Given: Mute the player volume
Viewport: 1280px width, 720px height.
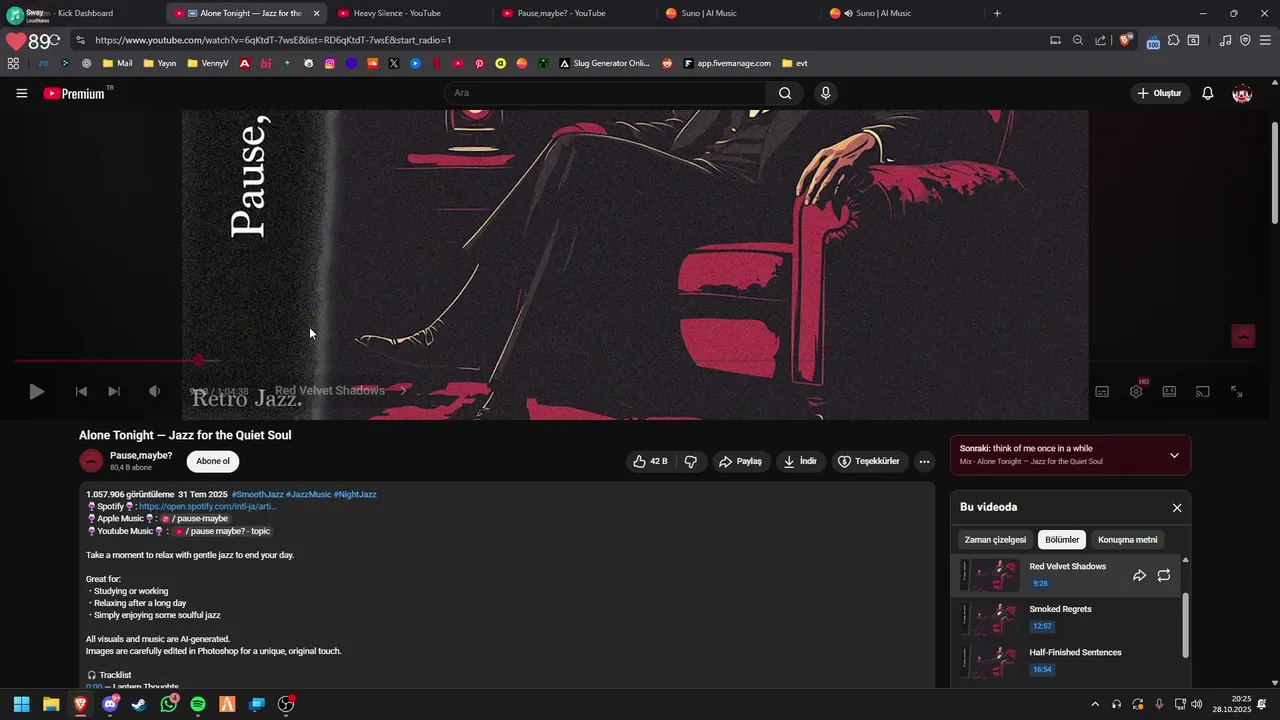Looking at the screenshot, I should [154, 391].
